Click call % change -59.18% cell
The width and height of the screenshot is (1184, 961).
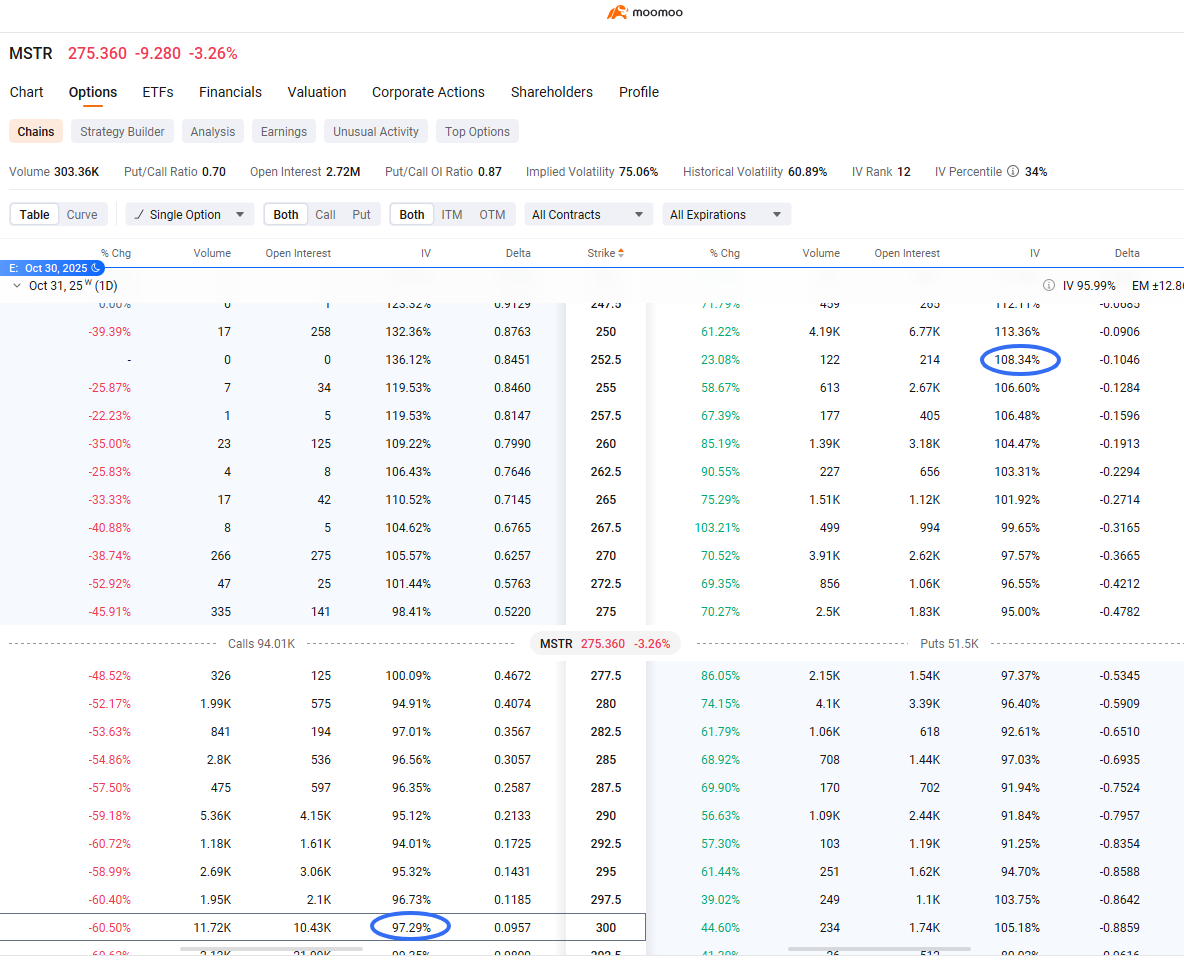coord(109,815)
